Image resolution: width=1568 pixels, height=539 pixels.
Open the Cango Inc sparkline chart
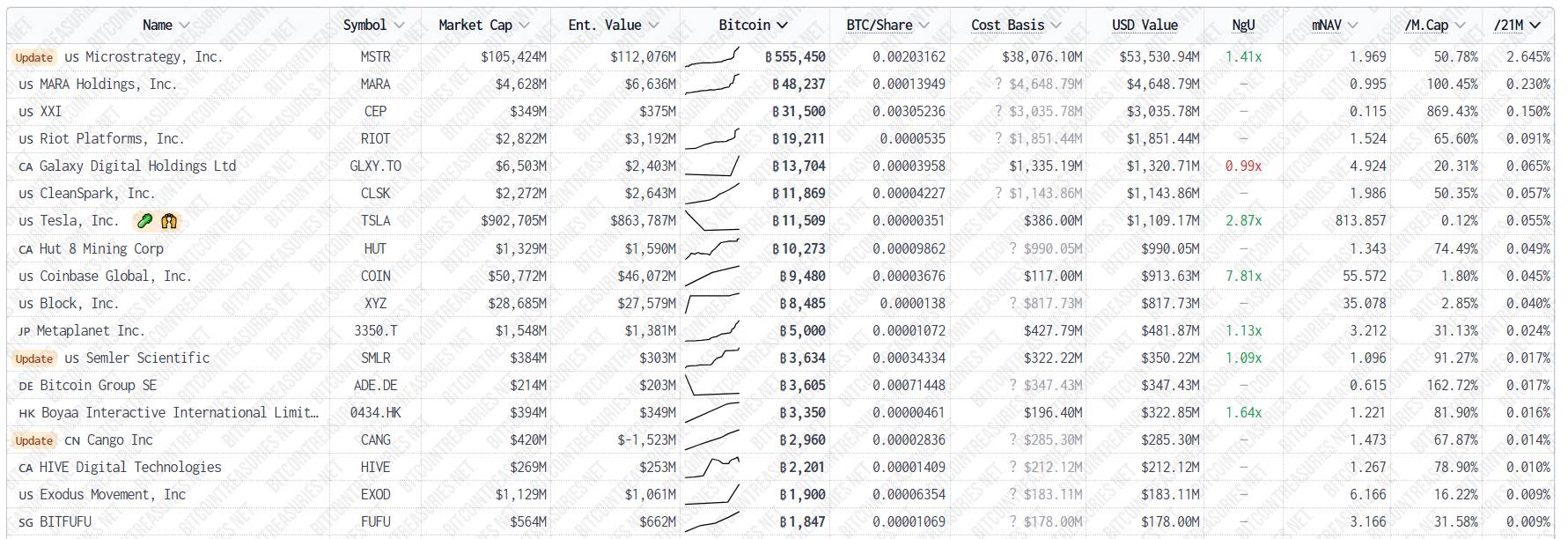(712, 440)
